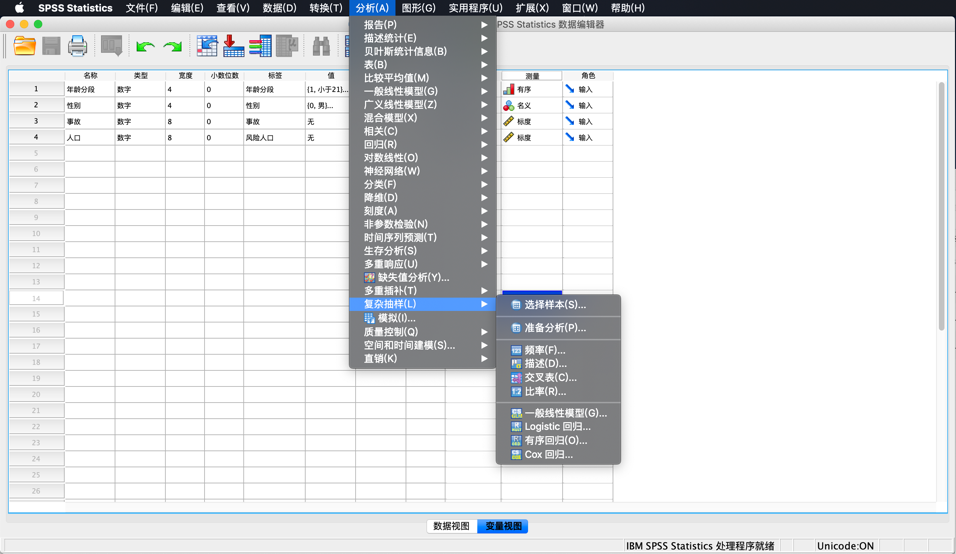Click the Go to variable icon
This screenshot has height=554, width=956.
click(234, 46)
